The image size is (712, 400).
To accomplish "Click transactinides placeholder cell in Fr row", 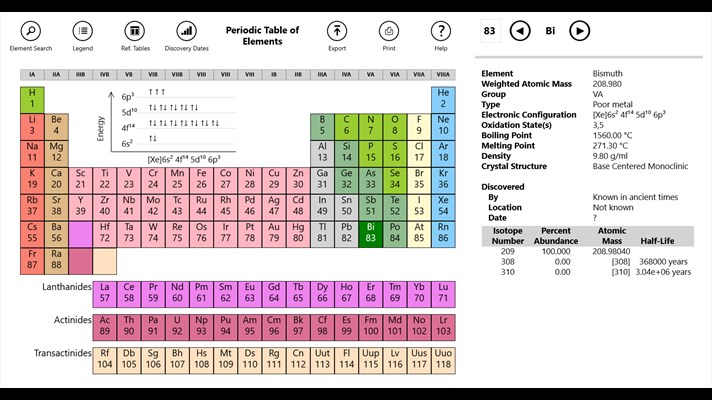I will coord(104,261).
